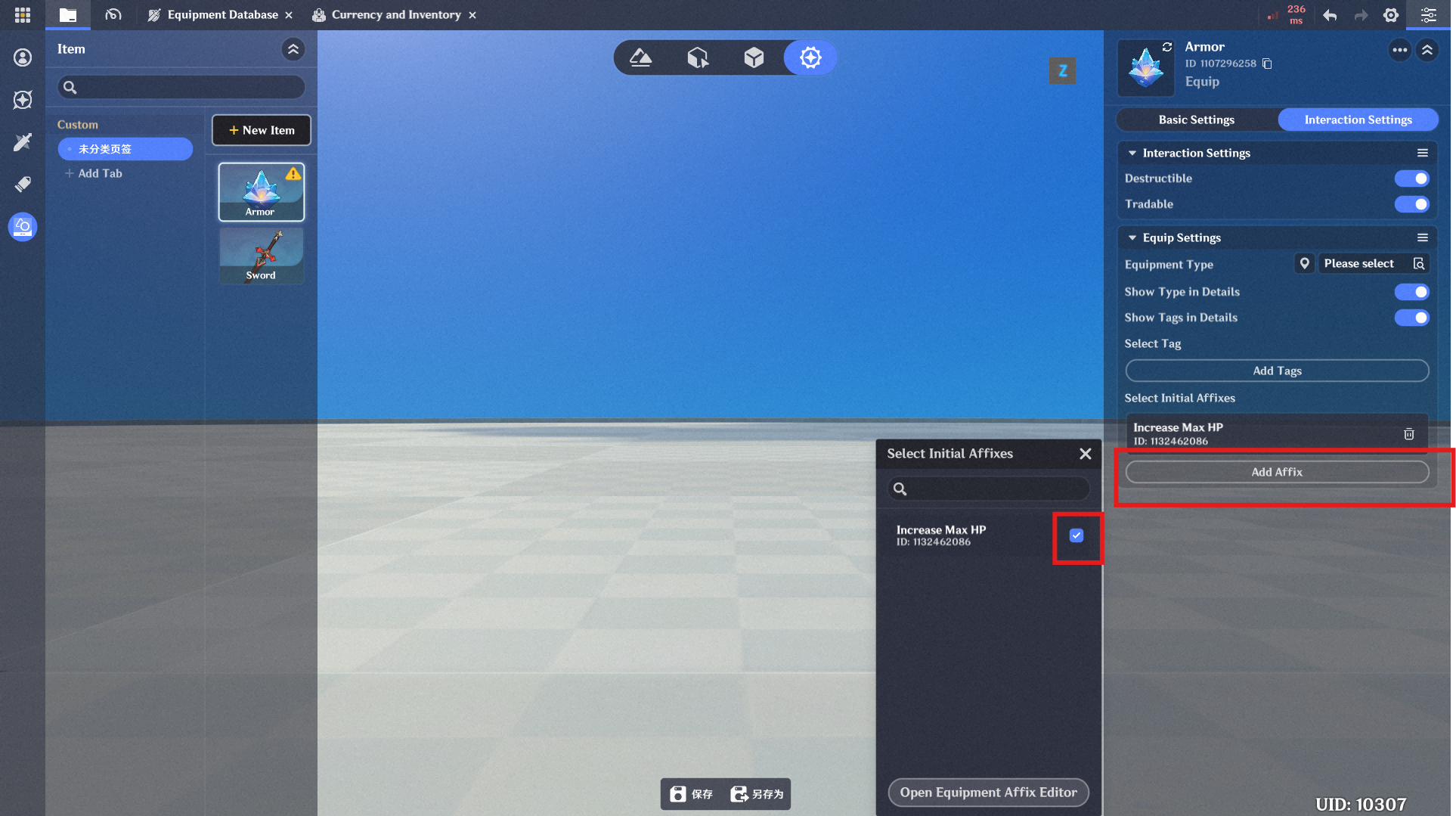The height and width of the screenshot is (816, 1456).
Task: Select the Sword item thumbnail
Action: [x=262, y=256]
